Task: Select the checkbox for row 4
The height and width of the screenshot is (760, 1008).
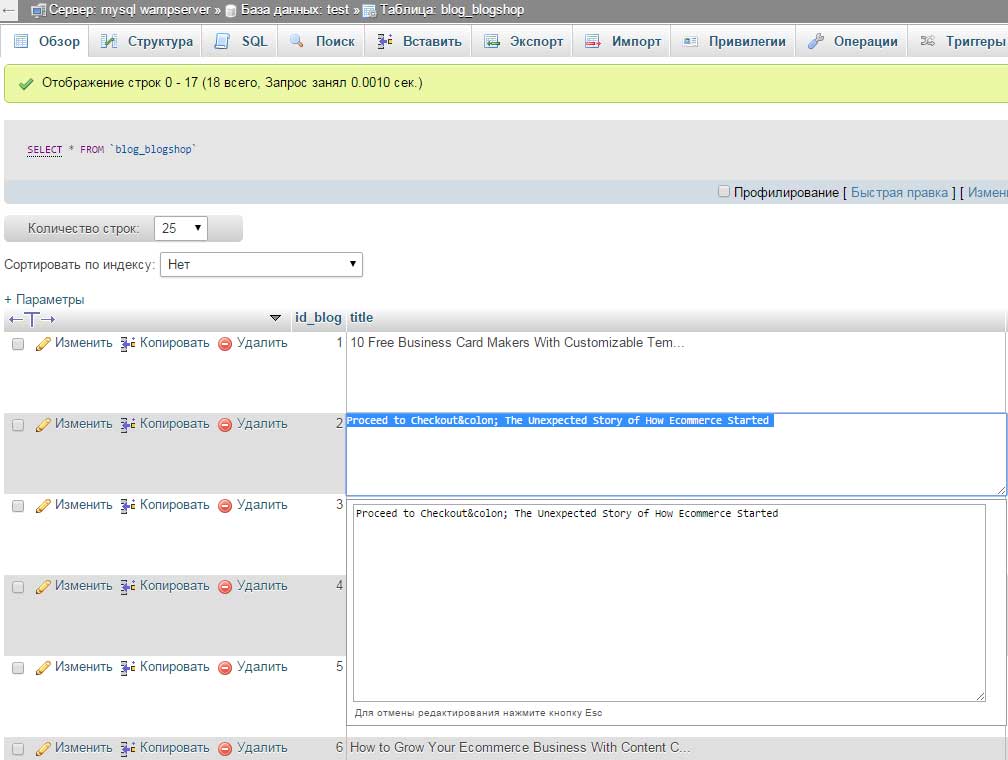Action: pyautogui.click(x=18, y=587)
